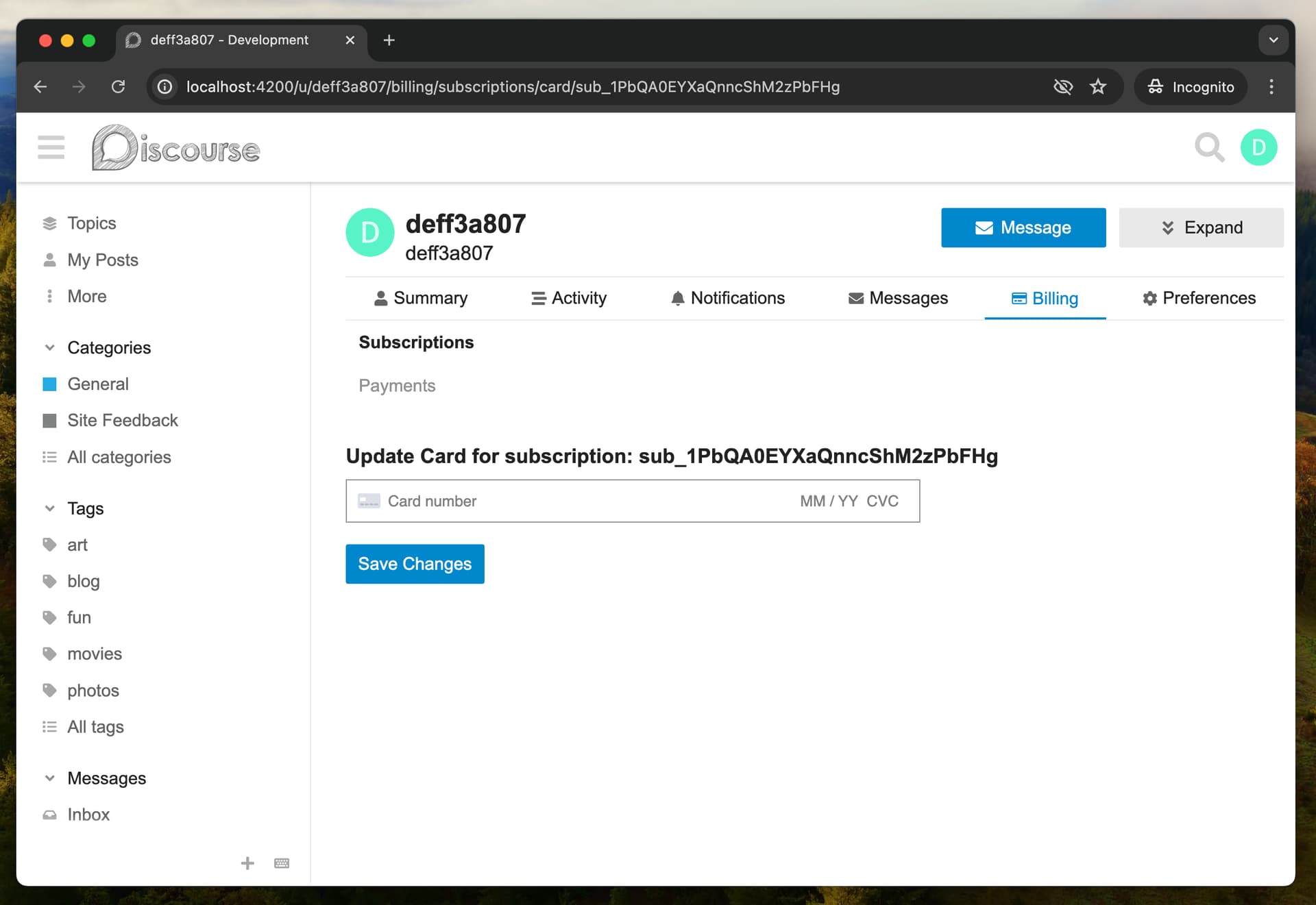This screenshot has height=905, width=1316.
Task: Open the More sidebar menu
Action: point(86,297)
